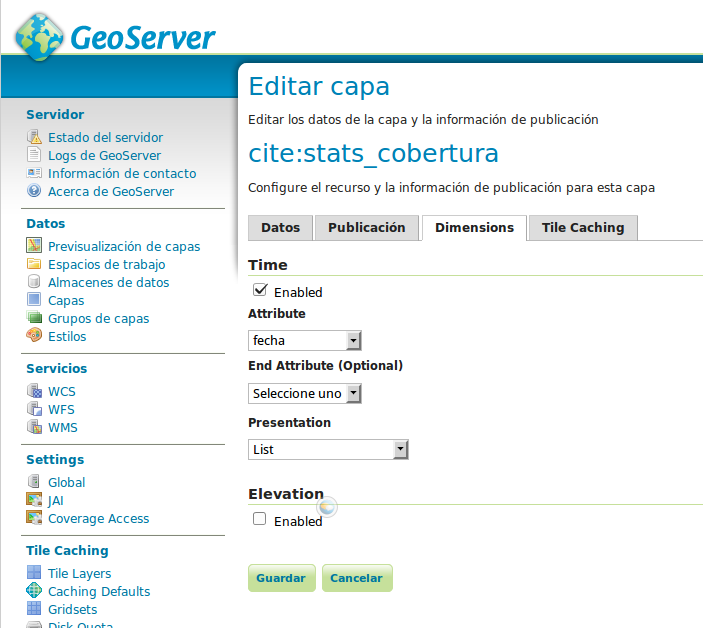This screenshot has height=628, width=703.
Task: Enable the Elevation dimension checkbox
Action: point(260,519)
